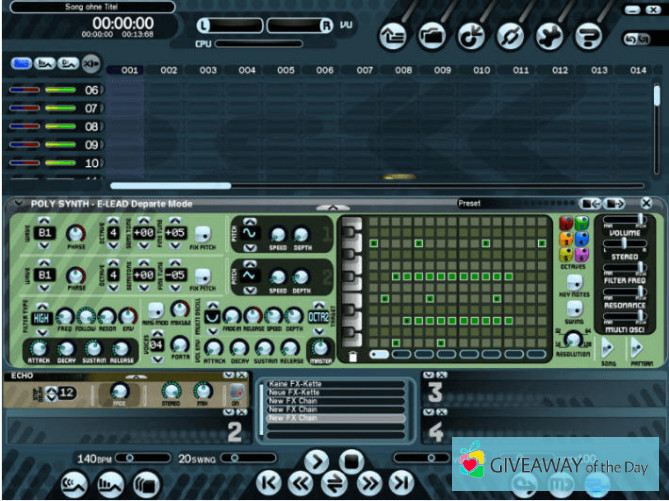Click the horizontal arrangement scrollbar
This screenshot has height=501, width=669.
point(170,185)
